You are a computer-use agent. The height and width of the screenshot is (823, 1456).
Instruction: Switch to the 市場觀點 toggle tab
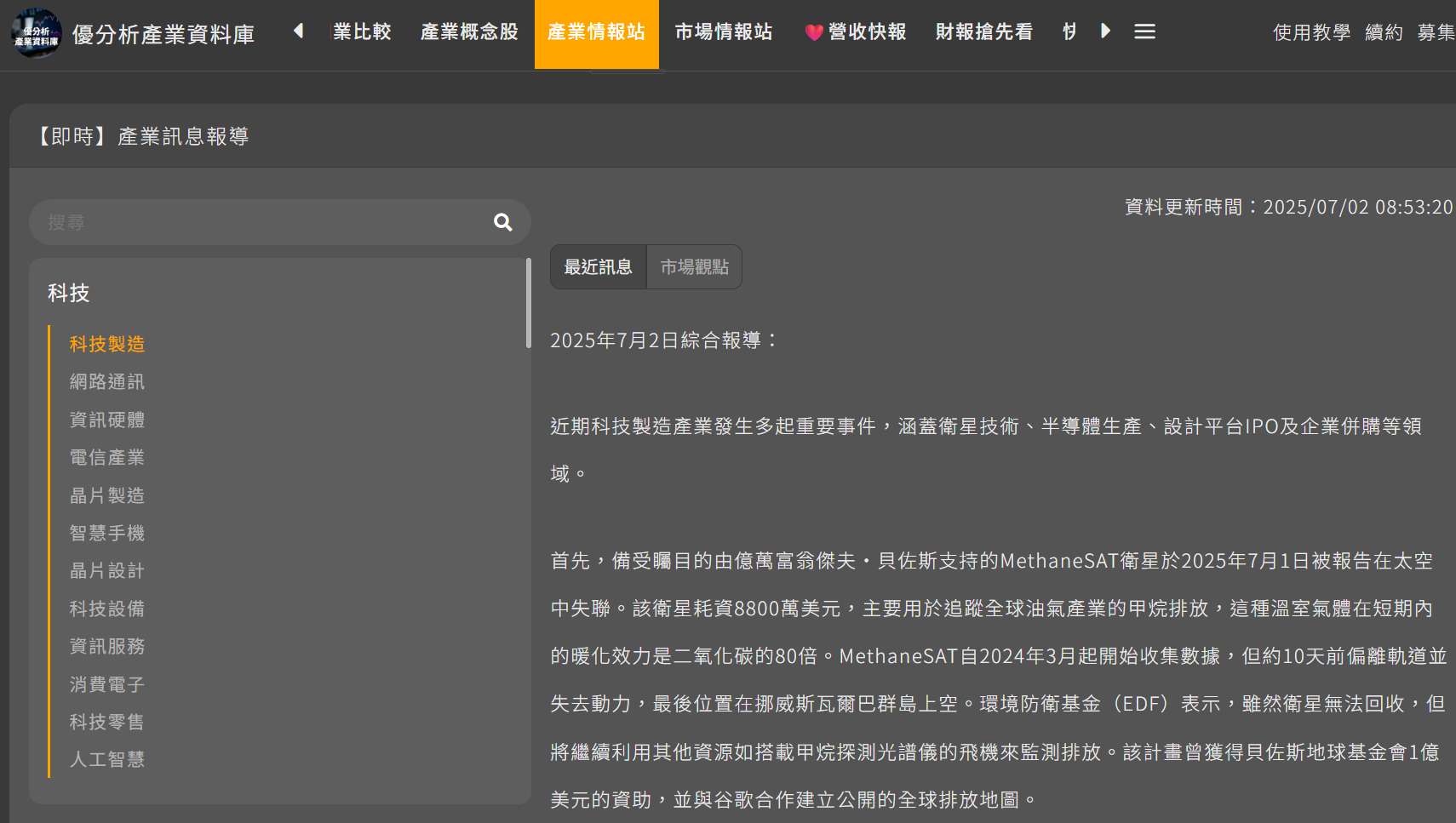695,267
